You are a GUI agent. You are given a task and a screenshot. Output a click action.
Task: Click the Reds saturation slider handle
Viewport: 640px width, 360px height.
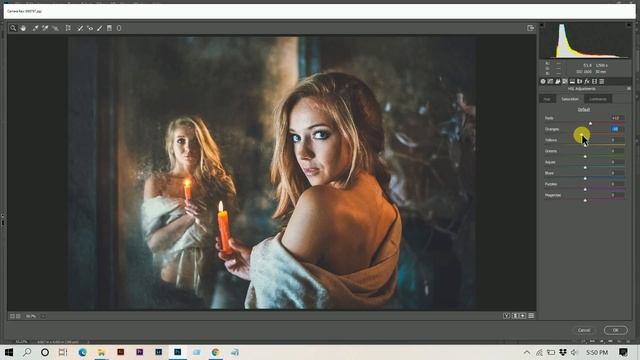pos(590,123)
